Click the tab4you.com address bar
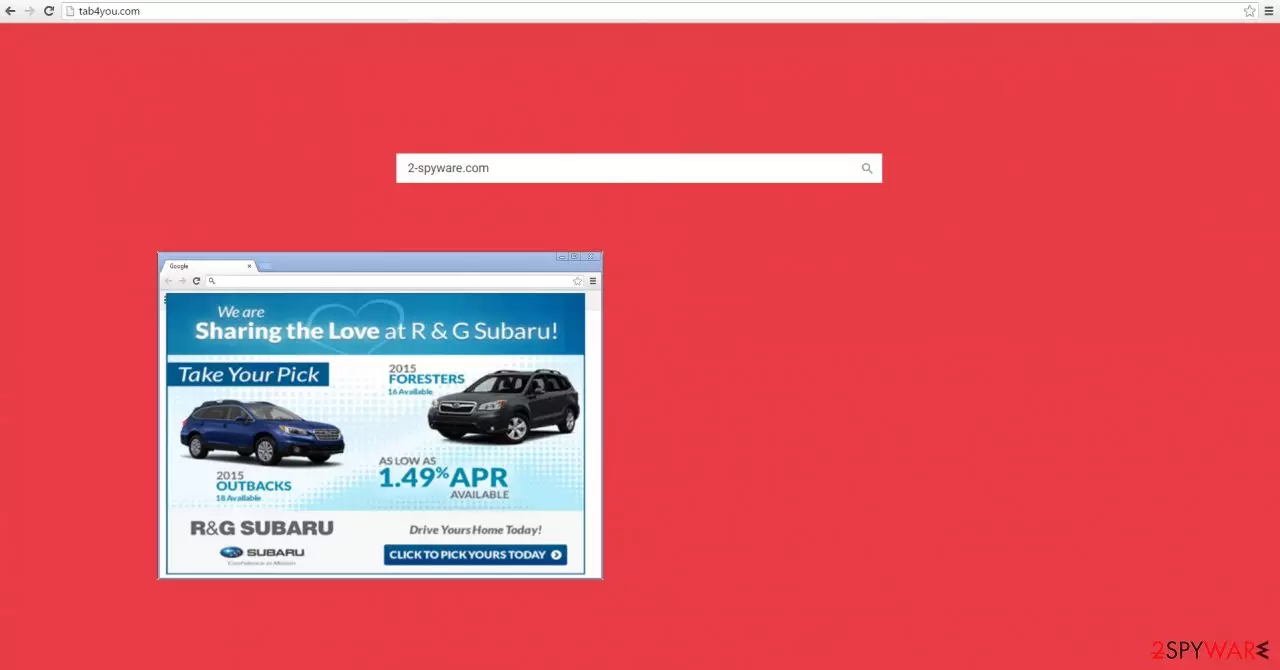 tap(650, 11)
